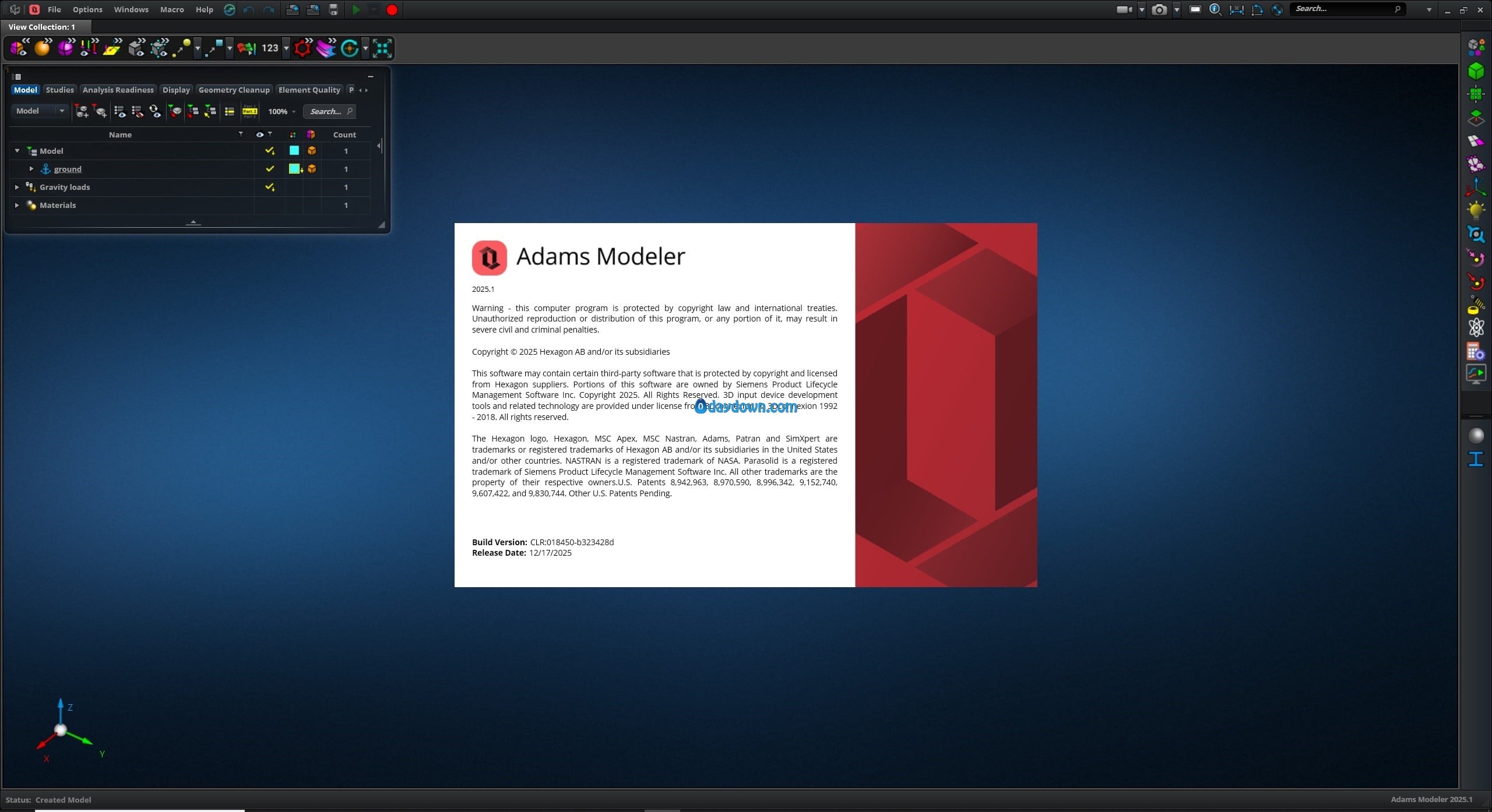Collapse the Model tree node
This screenshot has width=1492, height=812.
tap(17, 151)
